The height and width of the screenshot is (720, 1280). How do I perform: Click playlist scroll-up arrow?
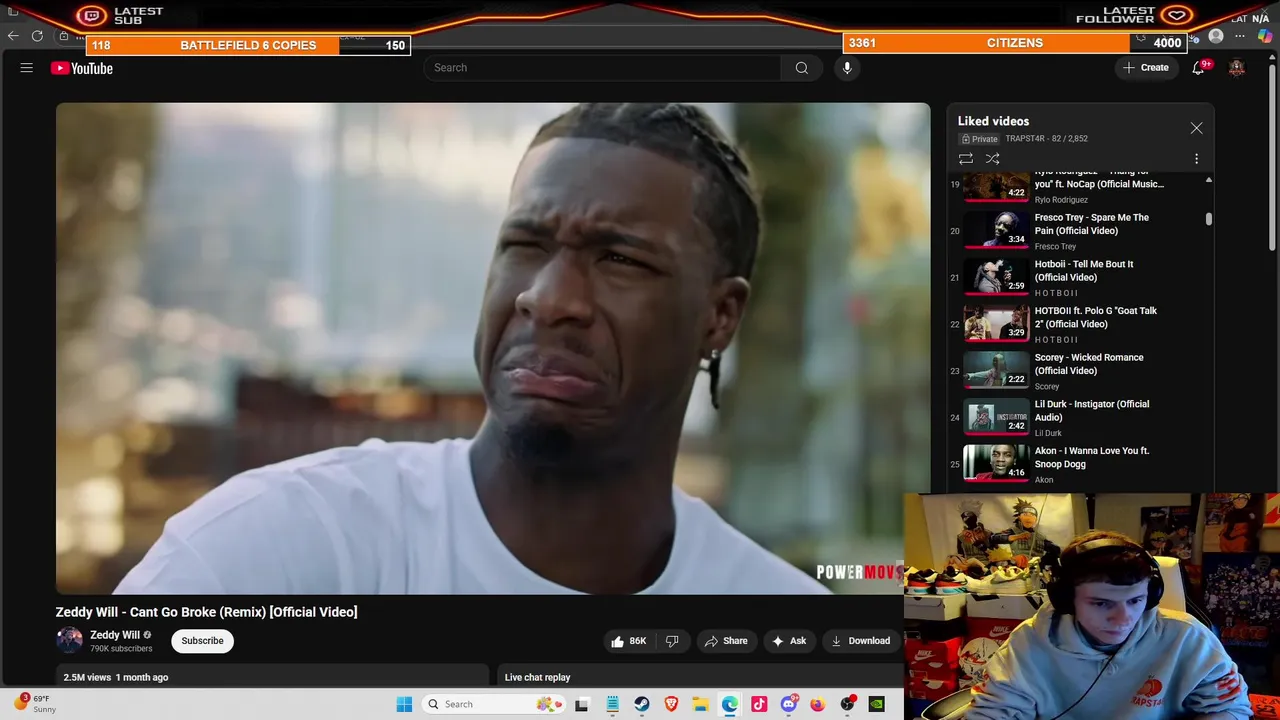point(1209,180)
